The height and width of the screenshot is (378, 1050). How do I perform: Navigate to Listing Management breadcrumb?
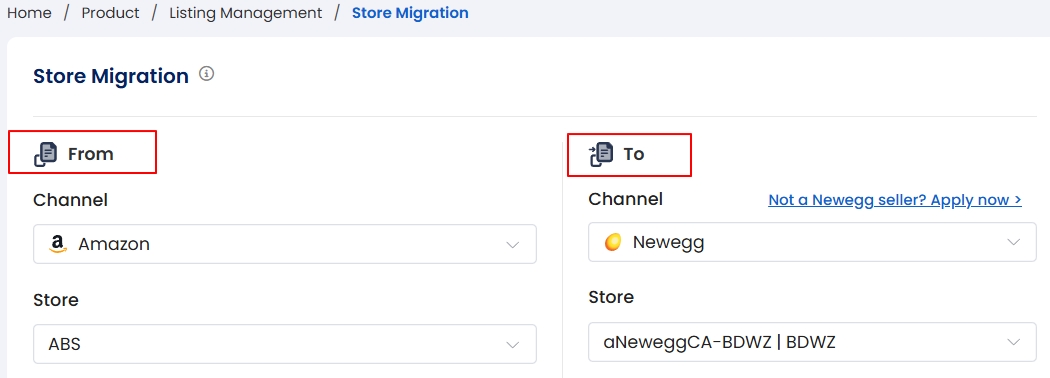(x=246, y=13)
